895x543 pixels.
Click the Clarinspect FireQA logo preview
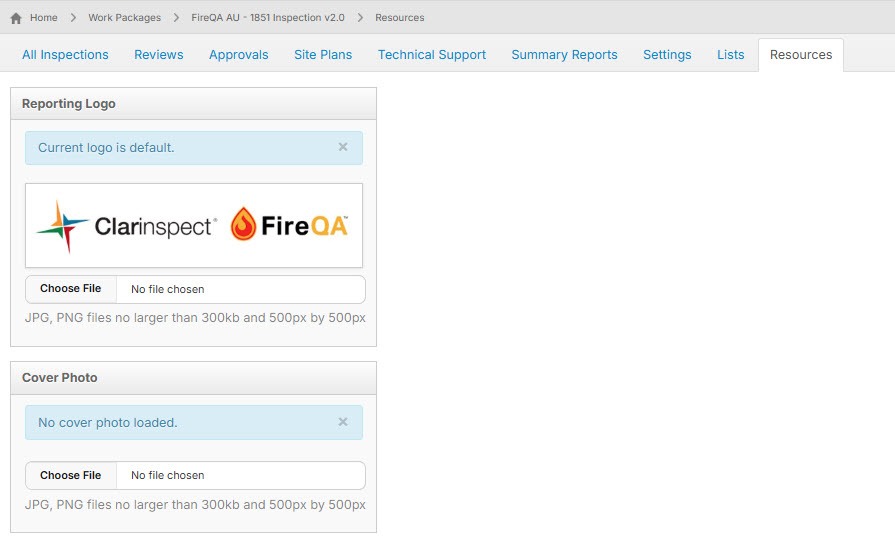click(x=194, y=226)
